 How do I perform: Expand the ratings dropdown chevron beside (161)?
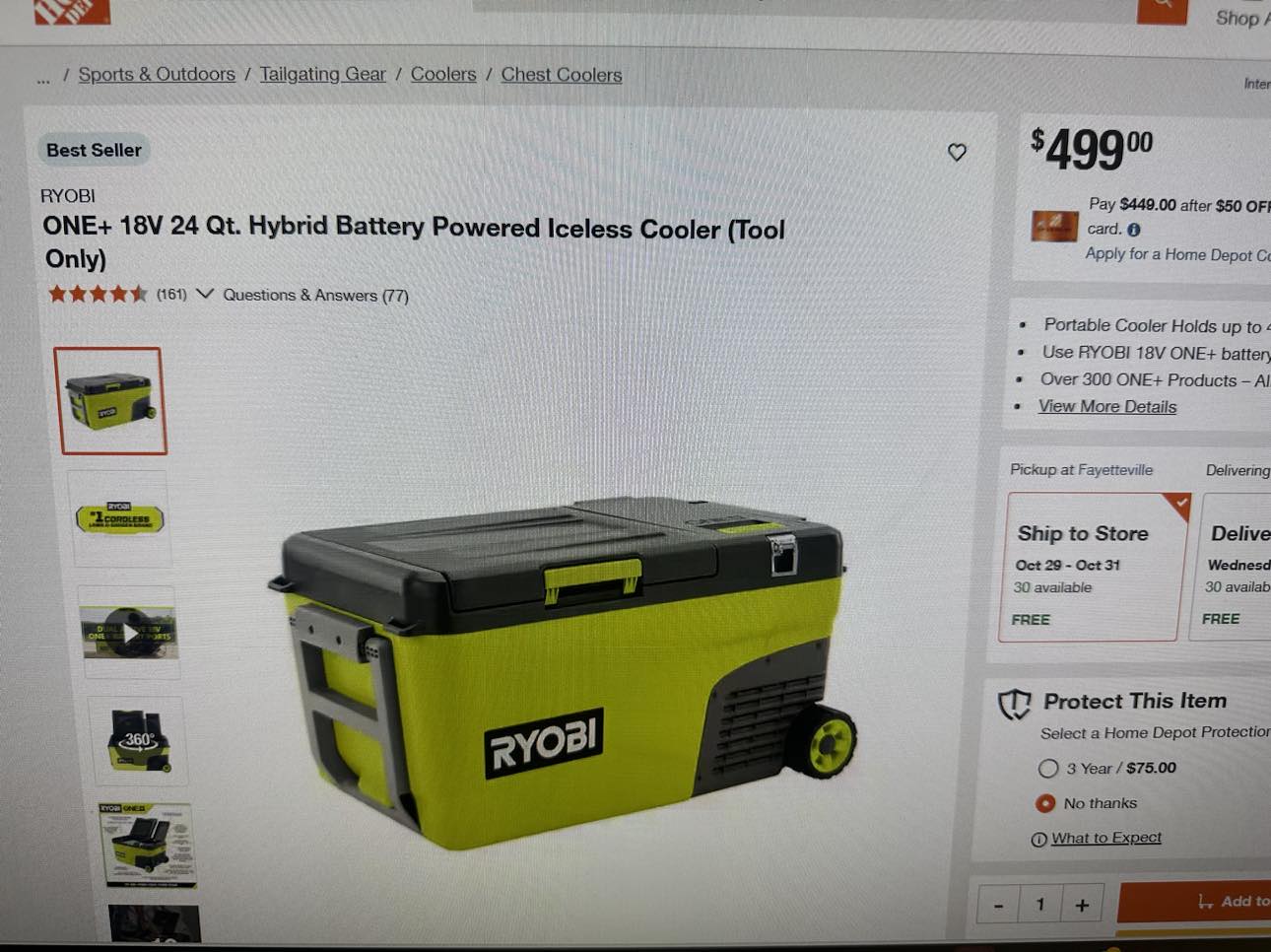[204, 294]
